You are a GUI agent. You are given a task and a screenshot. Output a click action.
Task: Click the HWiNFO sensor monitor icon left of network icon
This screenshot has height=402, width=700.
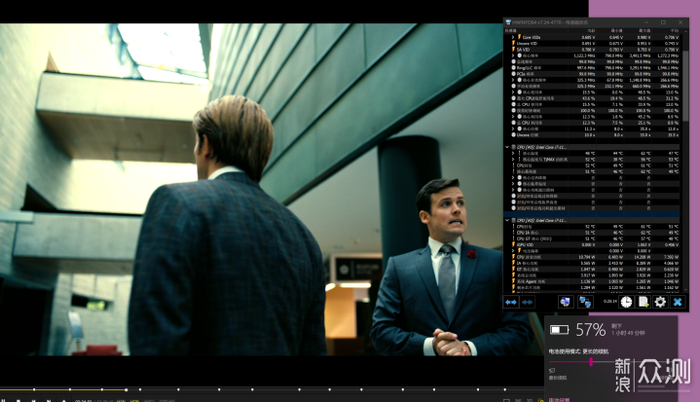click(x=566, y=302)
